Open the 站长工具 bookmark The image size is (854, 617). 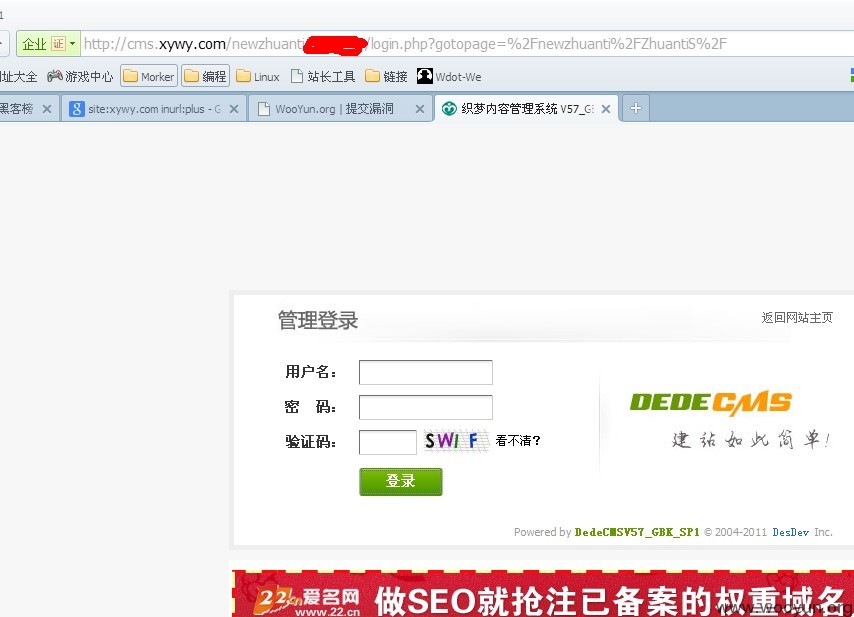(323, 77)
